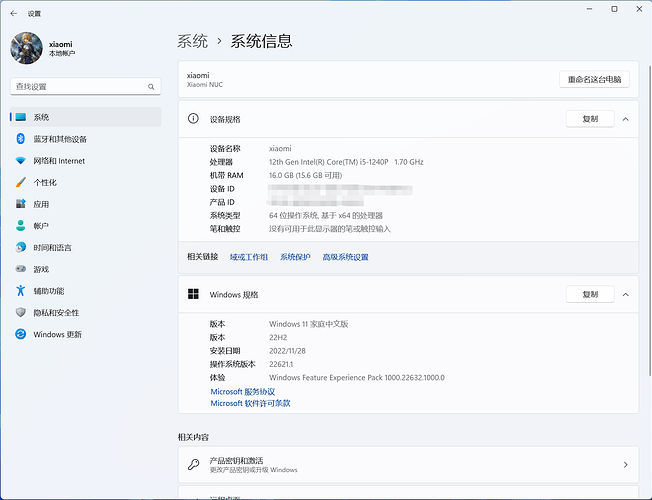
Task: Open the 域或工作组 link
Action: [x=249, y=257]
